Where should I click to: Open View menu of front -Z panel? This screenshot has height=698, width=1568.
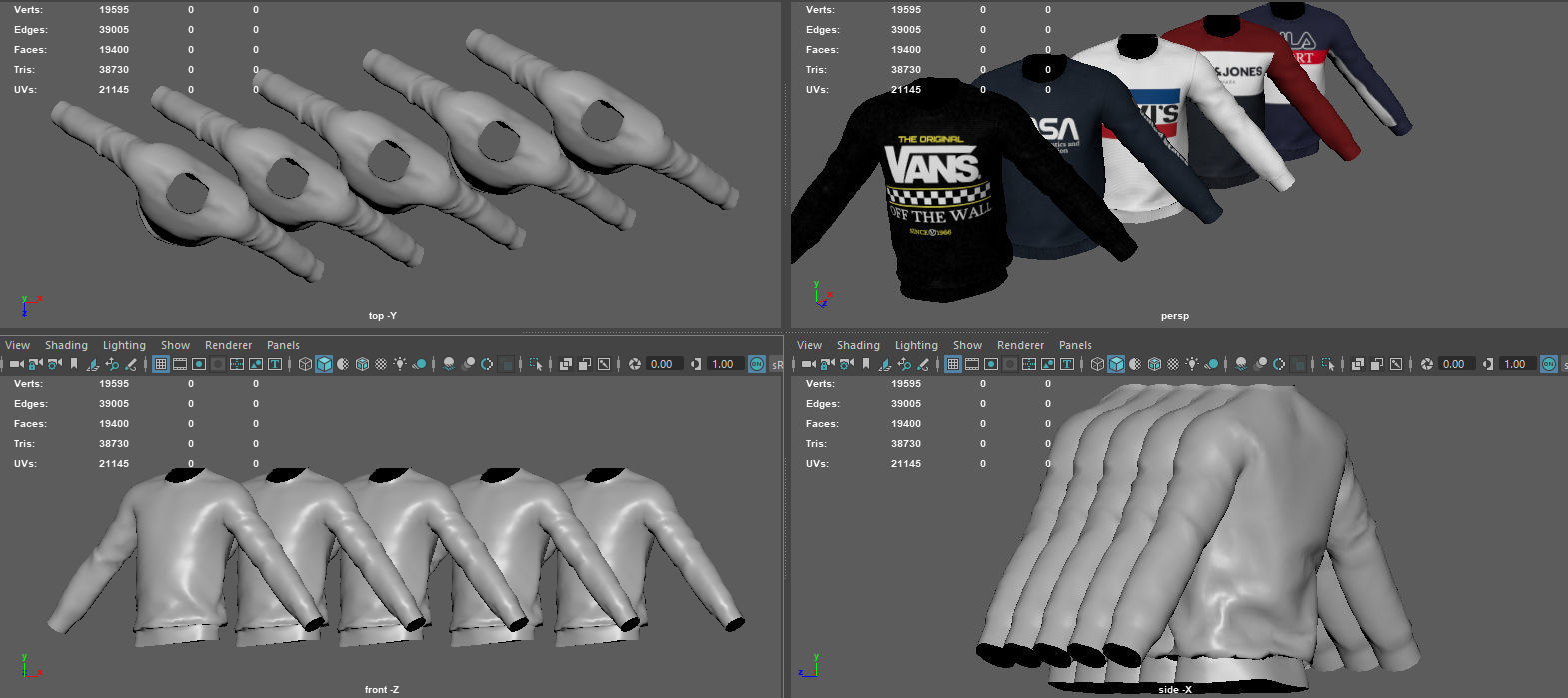[17, 345]
